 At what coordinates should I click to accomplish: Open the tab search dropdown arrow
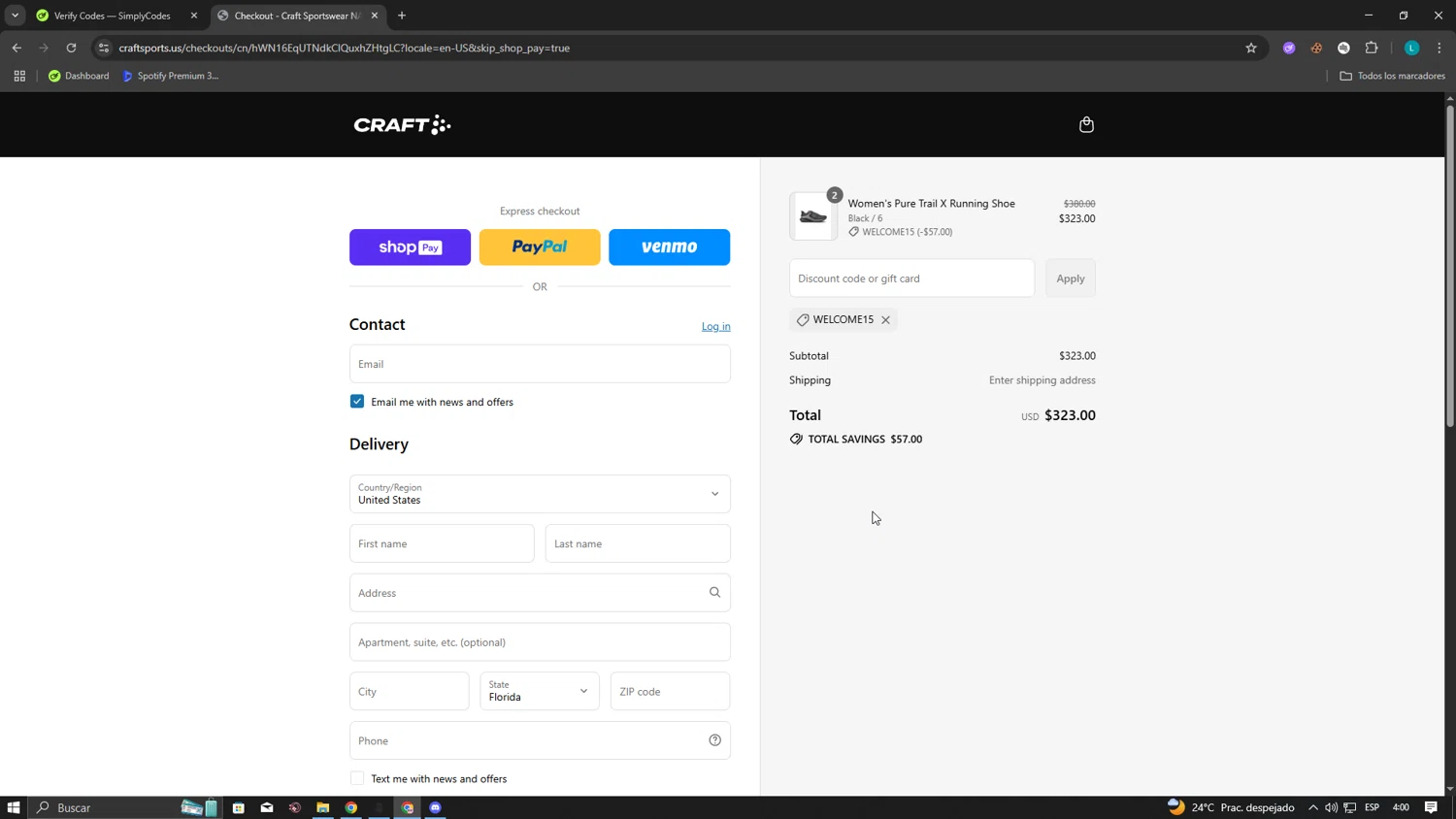(x=15, y=16)
